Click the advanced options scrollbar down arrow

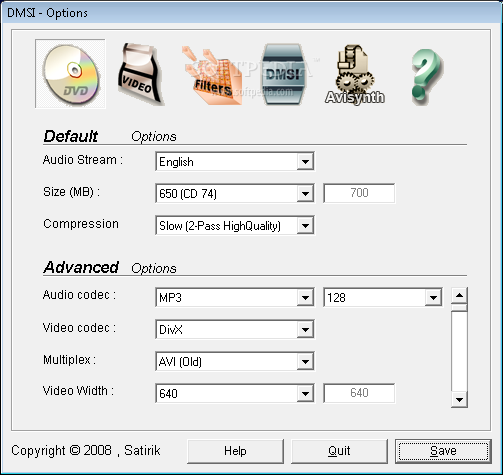(x=459, y=399)
